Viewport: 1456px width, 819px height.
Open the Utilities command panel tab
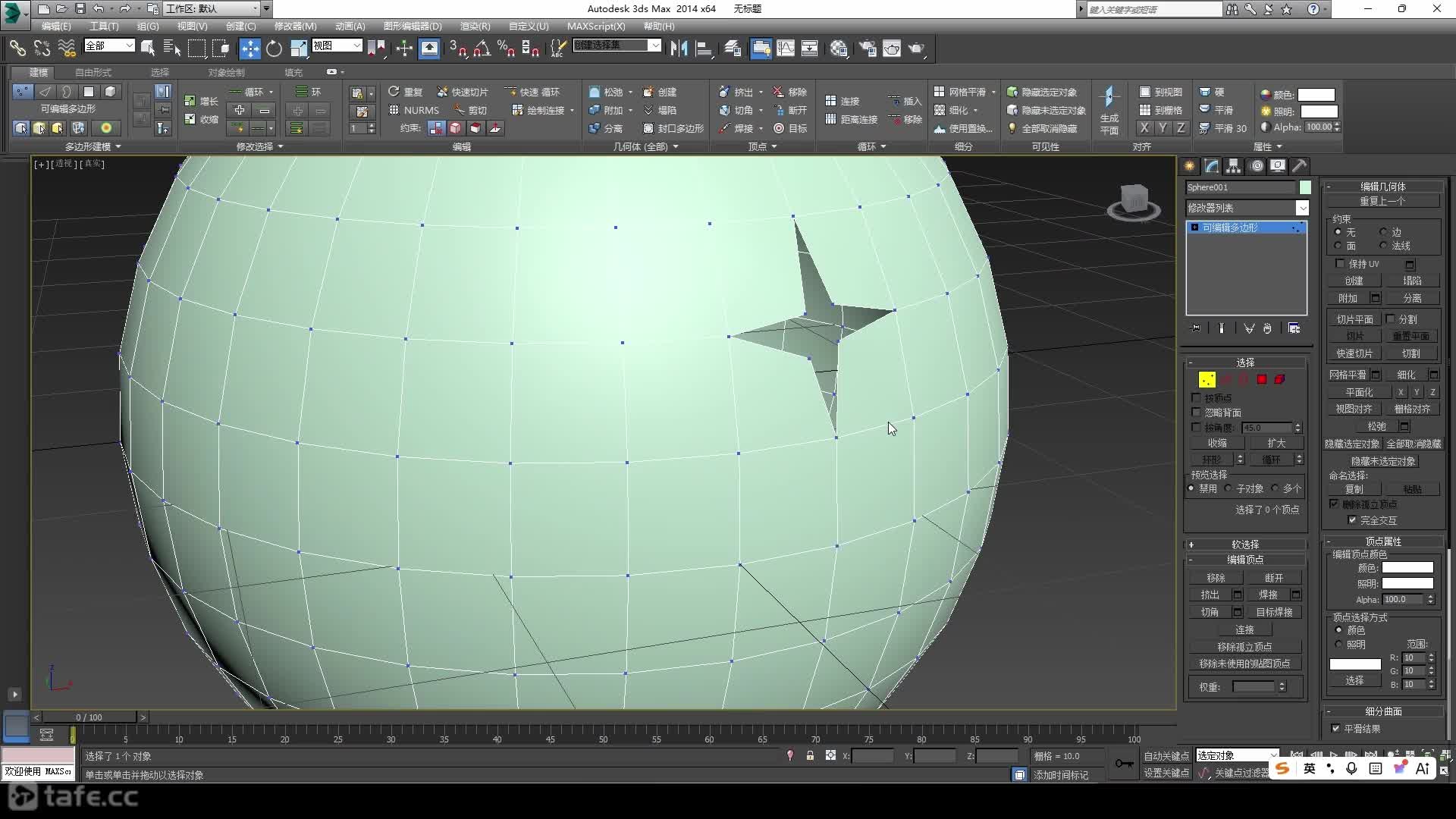[x=1300, y=166]
